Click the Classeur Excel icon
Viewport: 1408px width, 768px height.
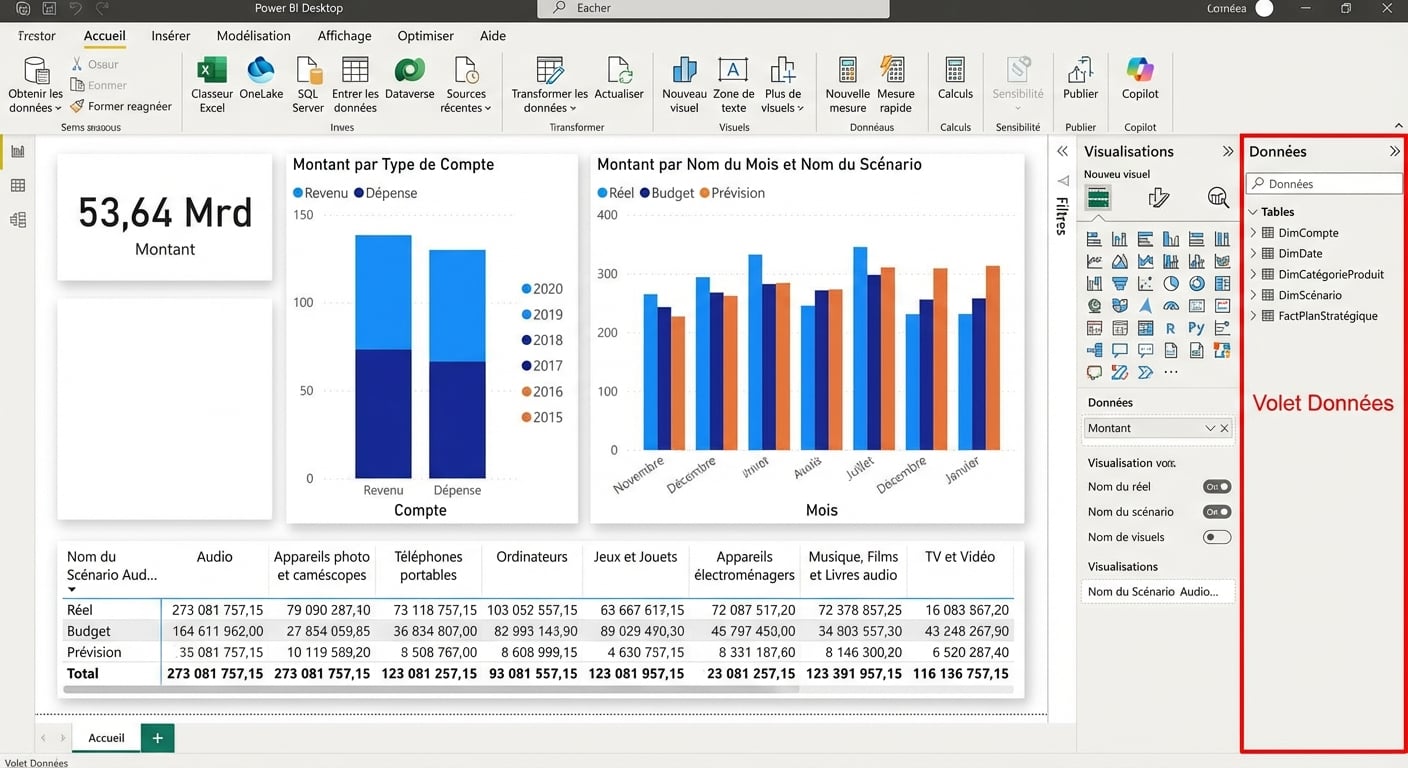(x=212, y=71)
